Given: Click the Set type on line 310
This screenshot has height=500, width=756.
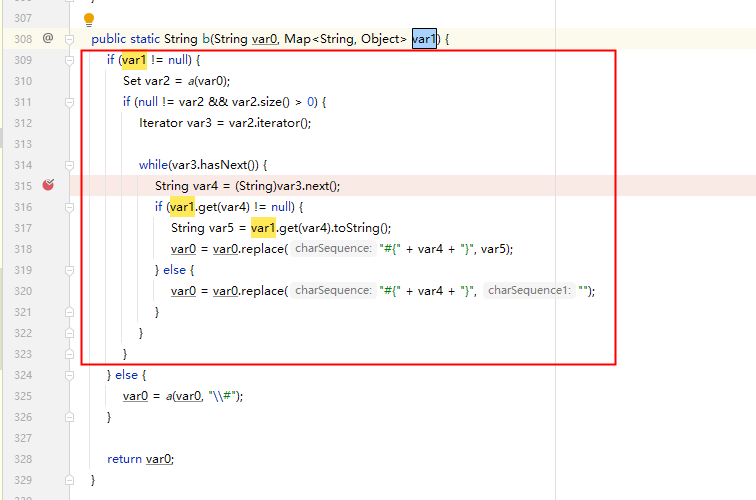Looking at the screenshot, I should (x=132, y=81).
